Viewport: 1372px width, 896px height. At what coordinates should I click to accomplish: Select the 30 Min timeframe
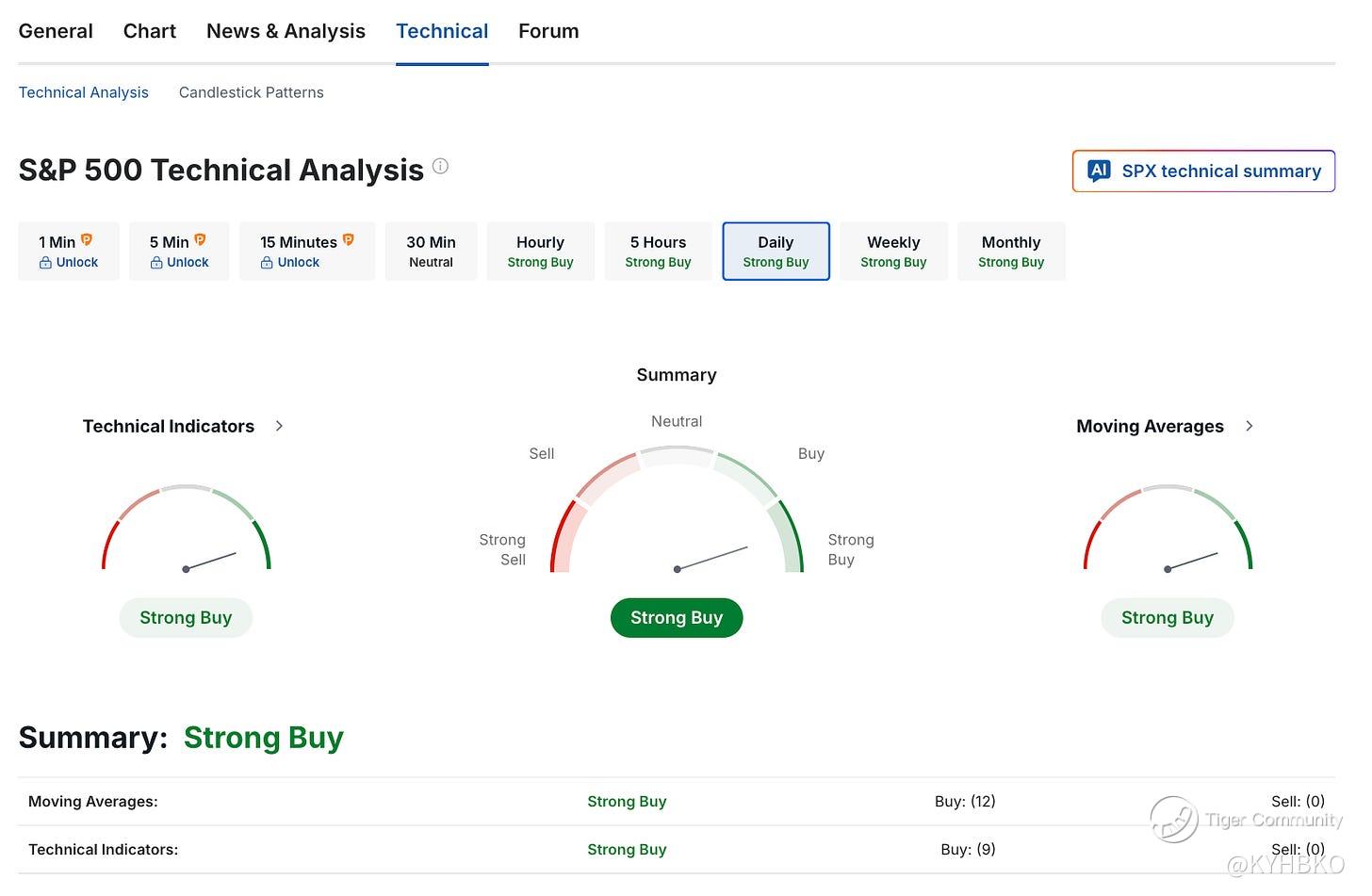(x=431, y=252)
